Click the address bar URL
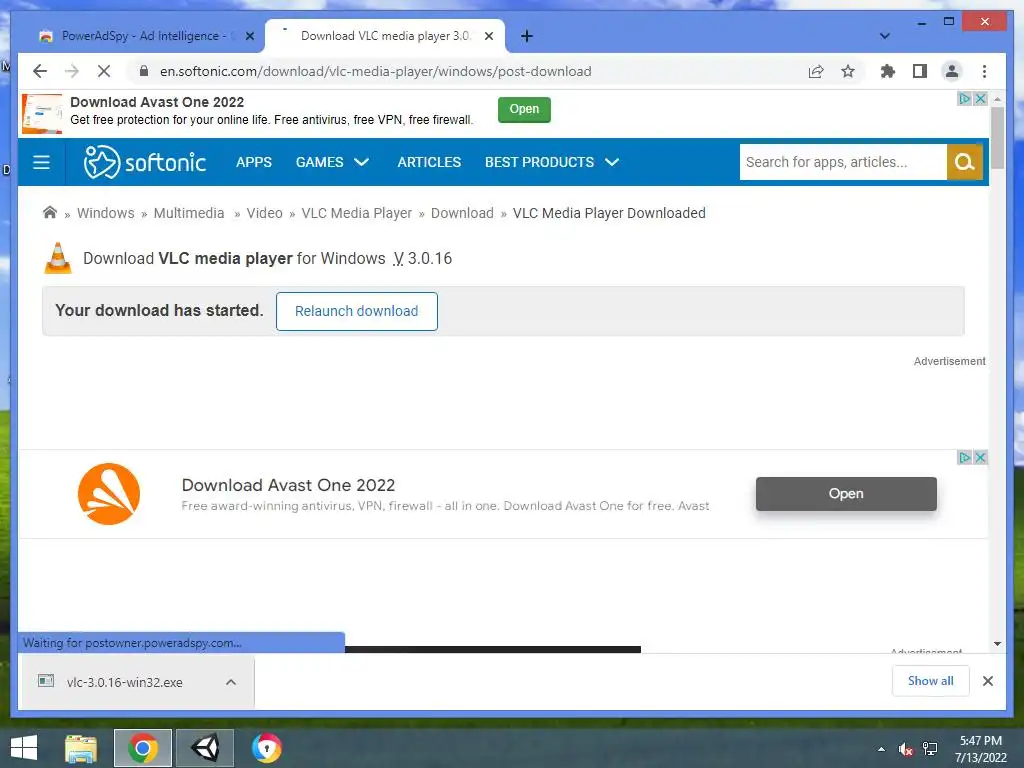1024x768 pixels. (376, 71)
